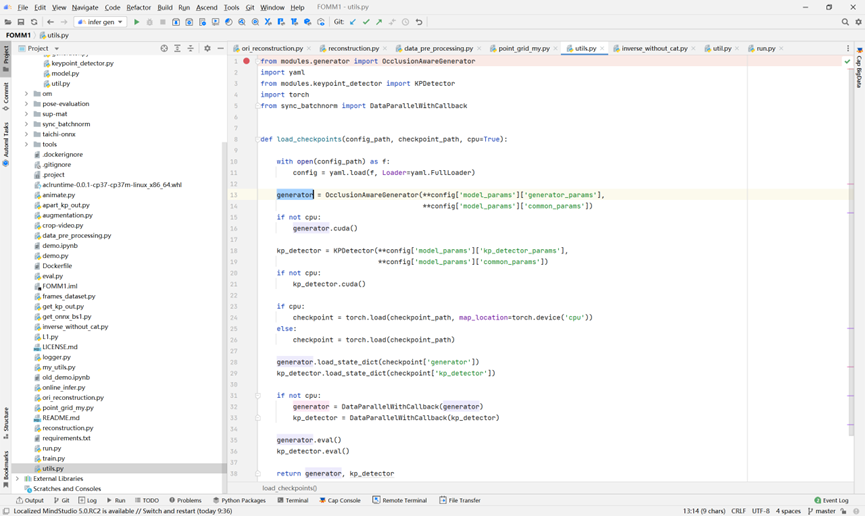Toggle breakpoint on line 1
Screen dimensions: 865x516
pyautogui.click(x=246, y=61)
